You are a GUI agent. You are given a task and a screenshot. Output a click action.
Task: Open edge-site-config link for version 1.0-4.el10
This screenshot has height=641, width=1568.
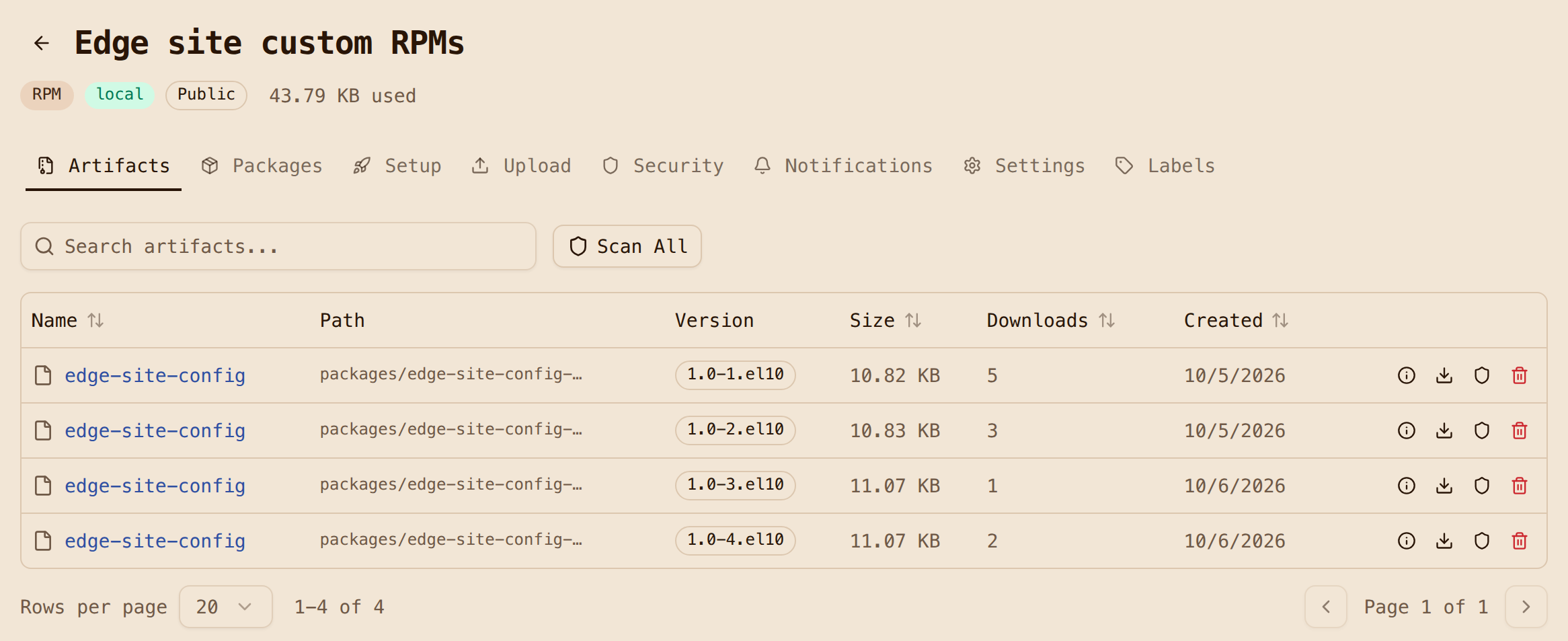coord(155,541)
